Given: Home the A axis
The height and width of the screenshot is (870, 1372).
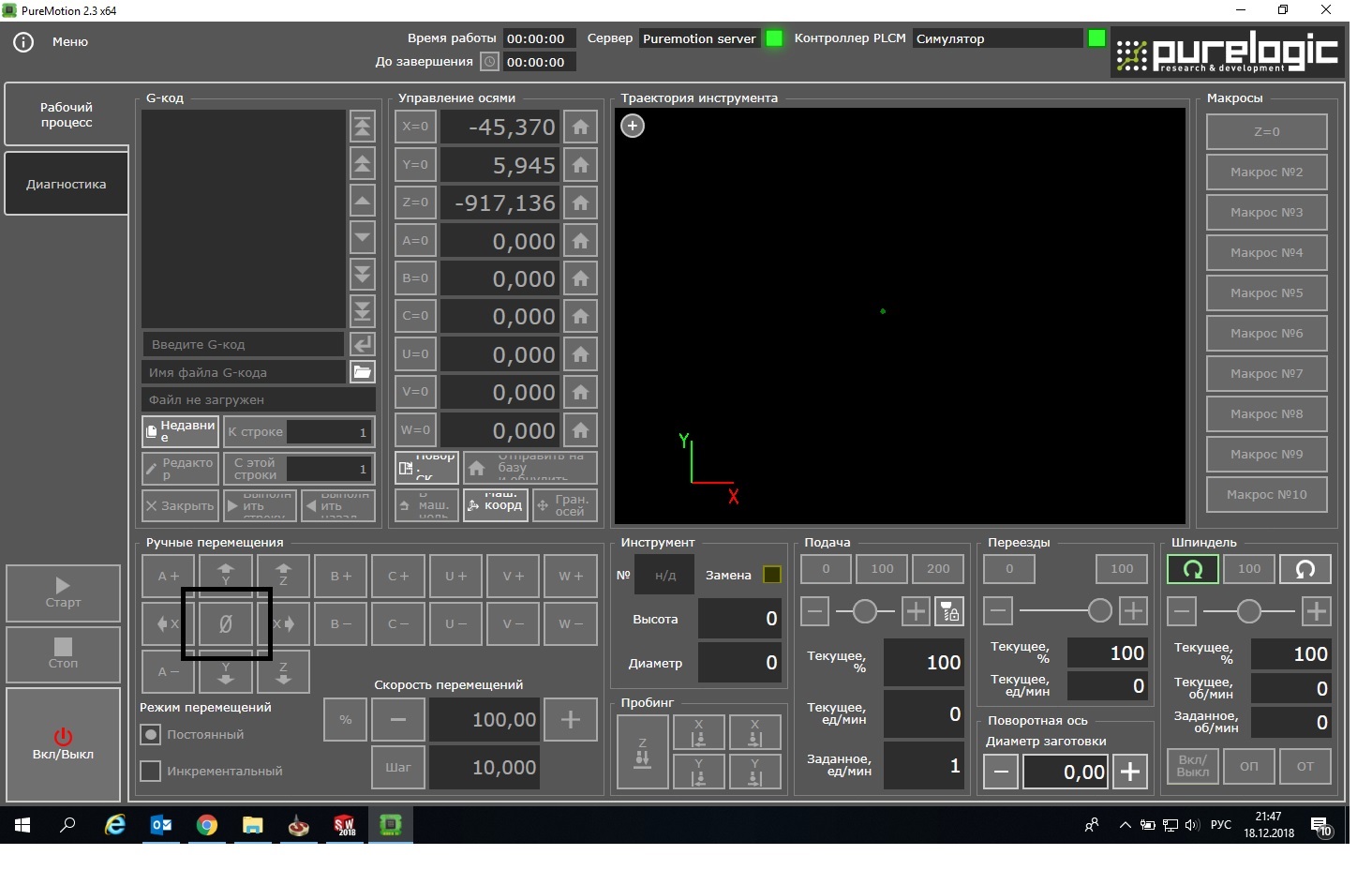Looking at the screenshot, I should 581,241.
